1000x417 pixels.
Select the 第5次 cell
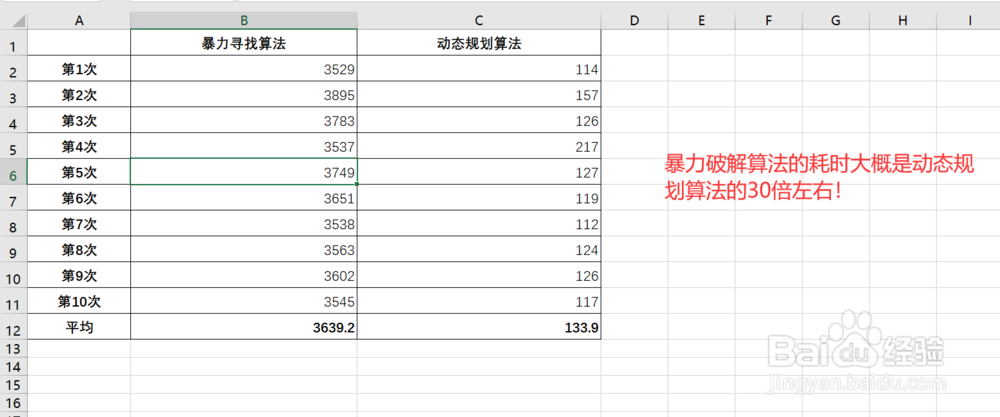tap(79, 172)
